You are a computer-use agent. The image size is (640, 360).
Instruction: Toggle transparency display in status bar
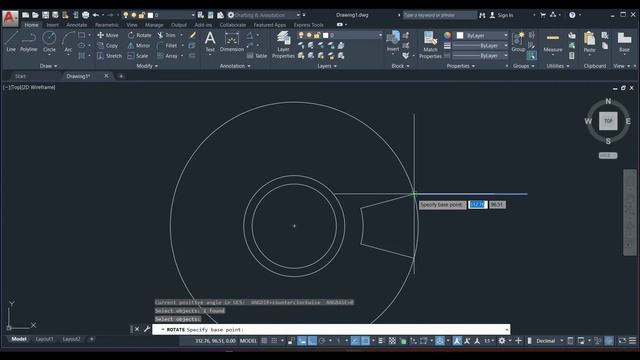[392, 341]
